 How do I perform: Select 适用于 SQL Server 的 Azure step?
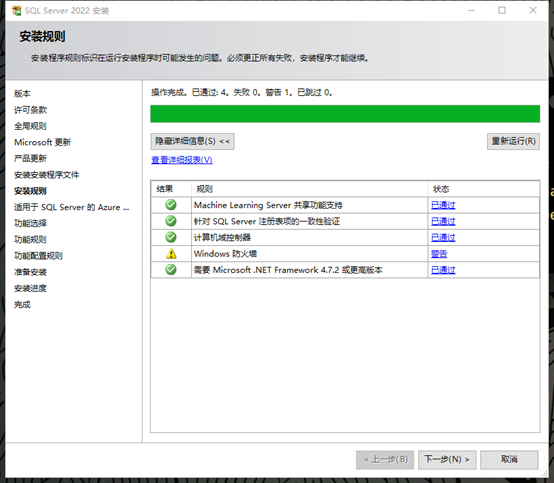tap(71, 207)
